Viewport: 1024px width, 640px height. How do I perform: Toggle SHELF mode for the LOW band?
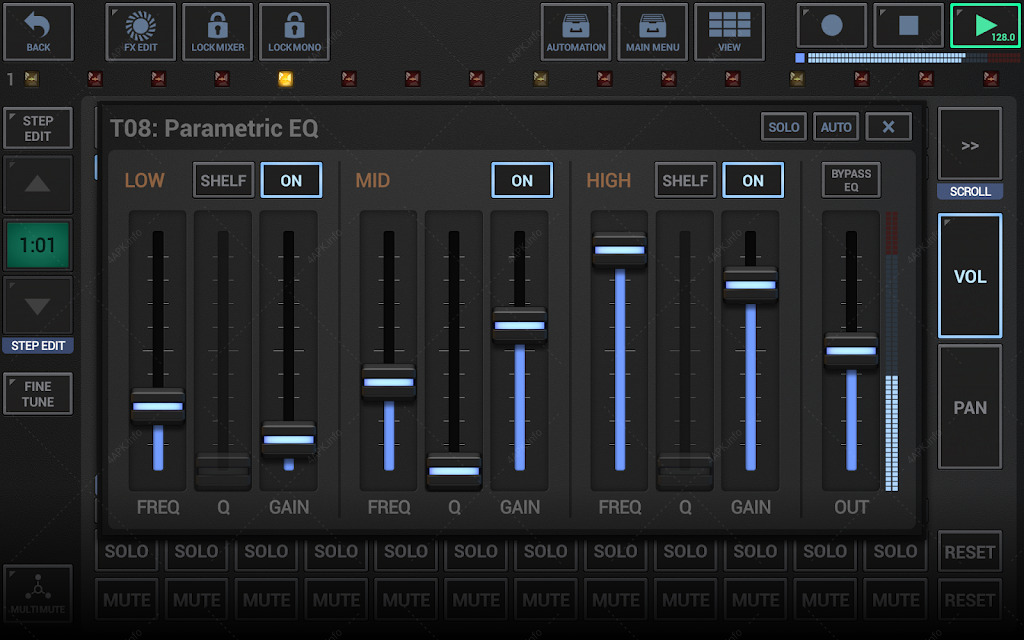(223, 180)
